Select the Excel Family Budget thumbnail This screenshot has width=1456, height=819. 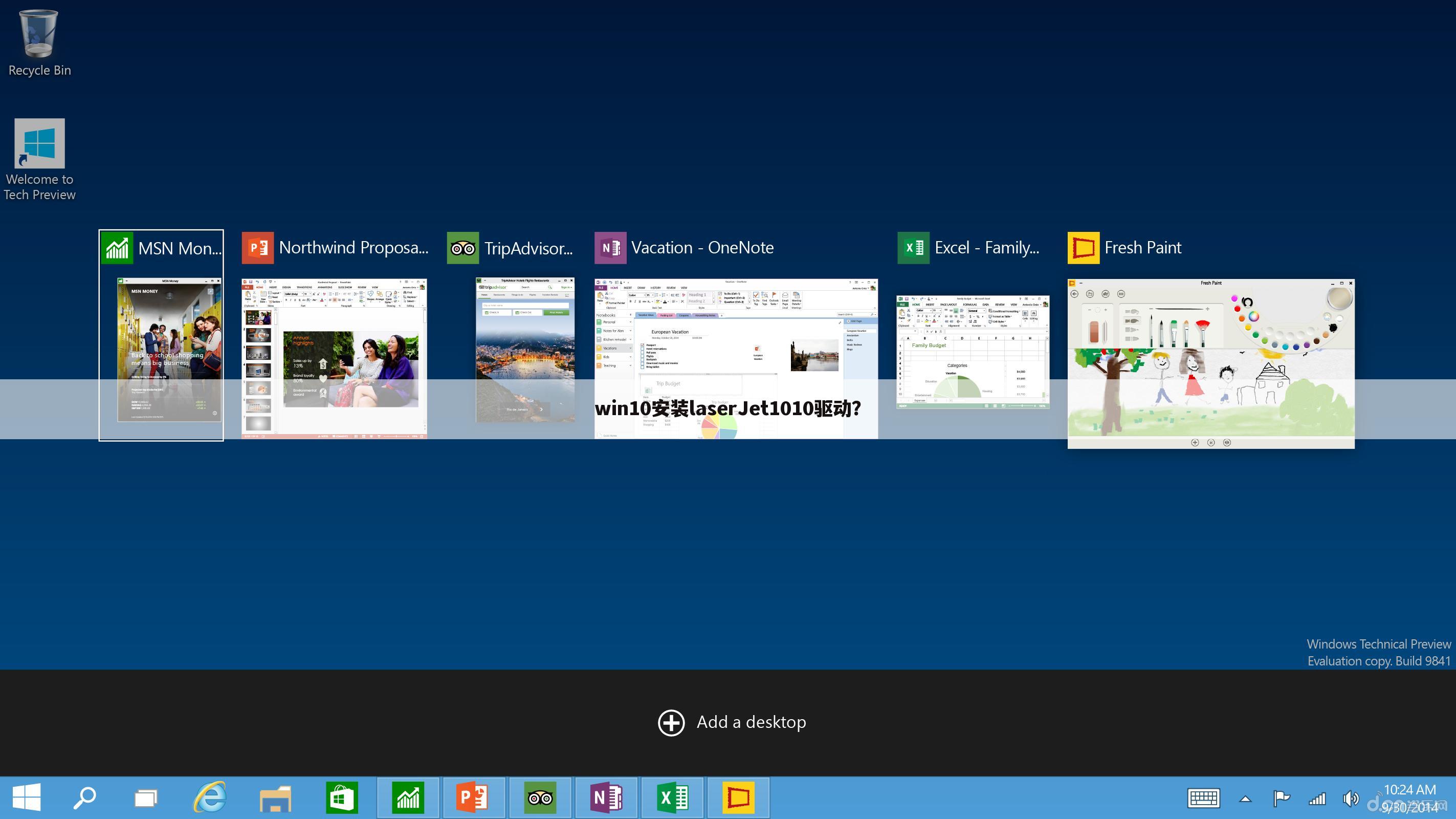click(973, 352)
